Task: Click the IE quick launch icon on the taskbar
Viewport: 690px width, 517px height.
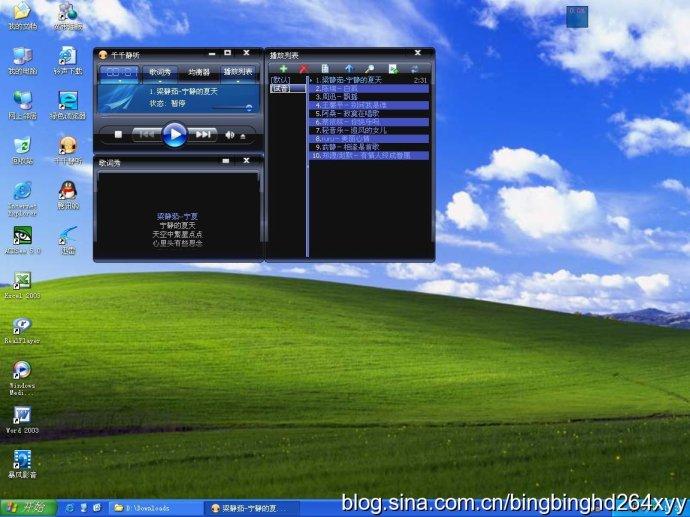Action: (x=70, y=508)
